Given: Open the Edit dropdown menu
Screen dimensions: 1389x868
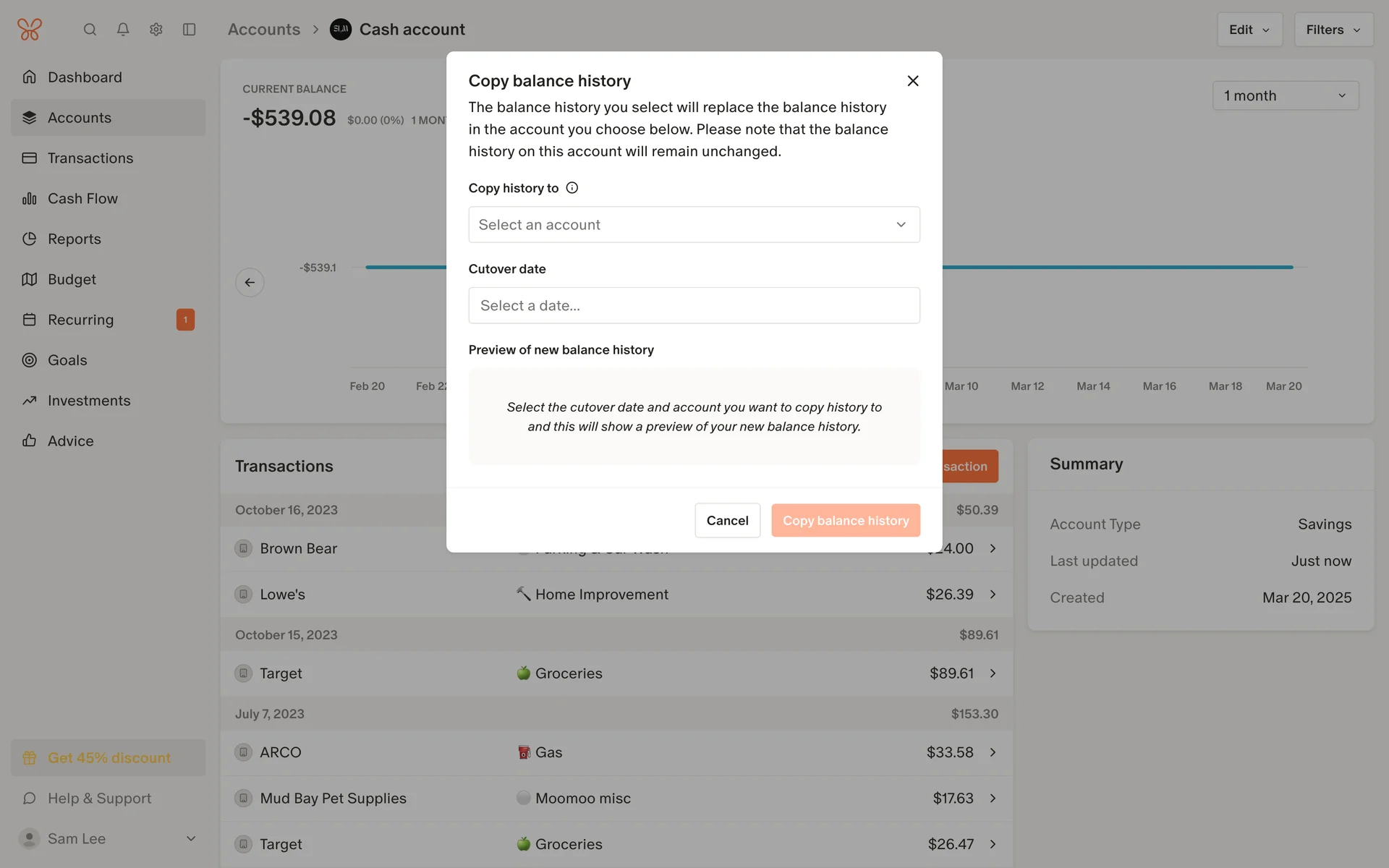Looking at the screenshot, I should point(1249,30).
